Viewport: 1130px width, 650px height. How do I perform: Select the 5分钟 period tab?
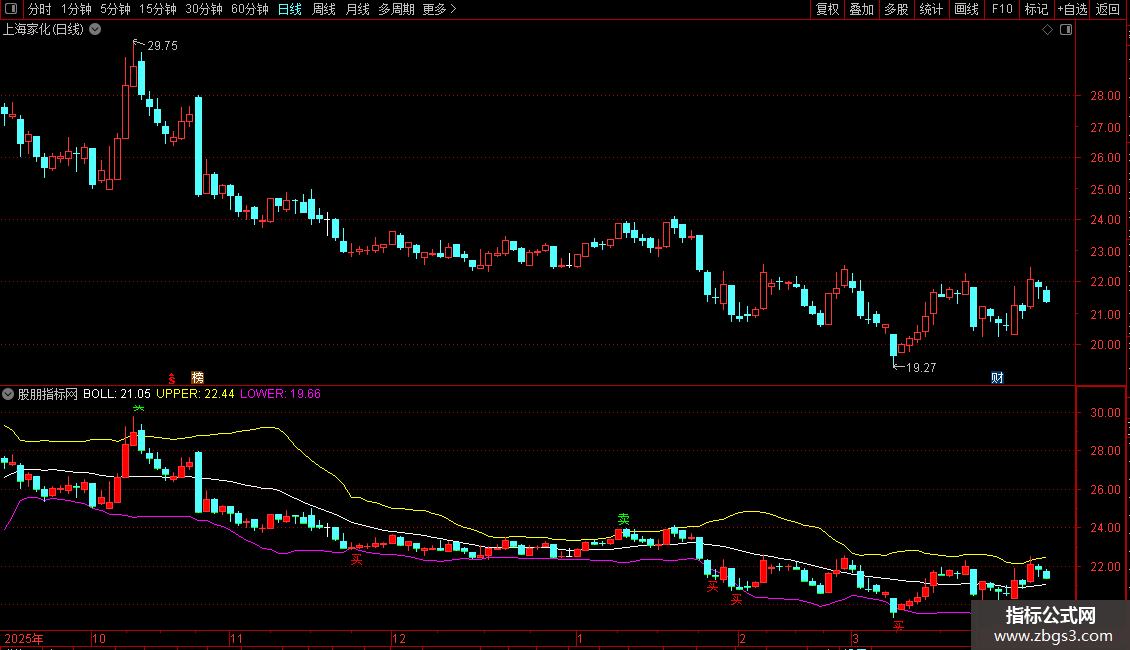(x=115, y=9)
